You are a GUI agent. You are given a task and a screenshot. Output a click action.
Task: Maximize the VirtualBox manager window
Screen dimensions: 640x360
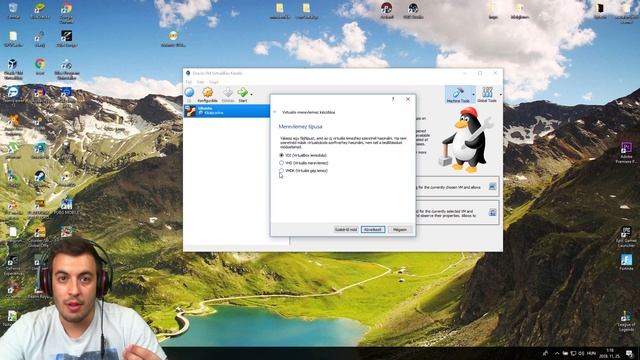click(x=480, y=73)
